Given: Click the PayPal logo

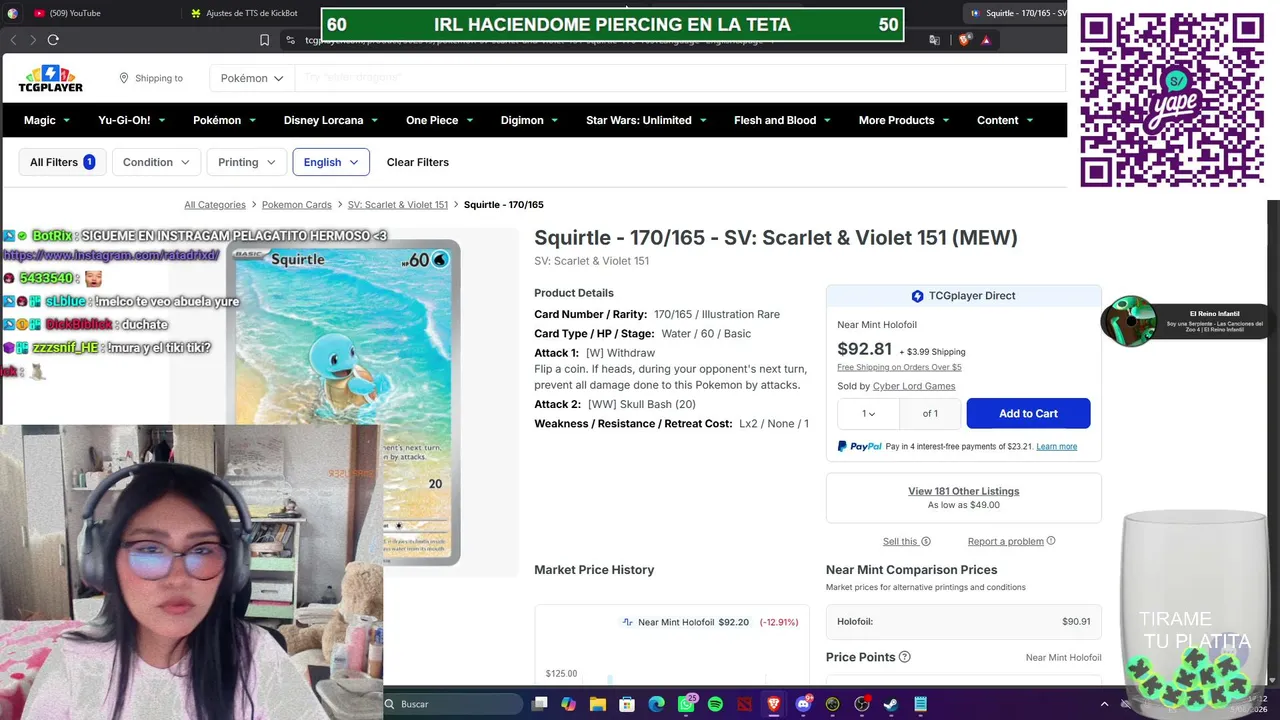Looking at the screenshot, I should coord(859,447).
